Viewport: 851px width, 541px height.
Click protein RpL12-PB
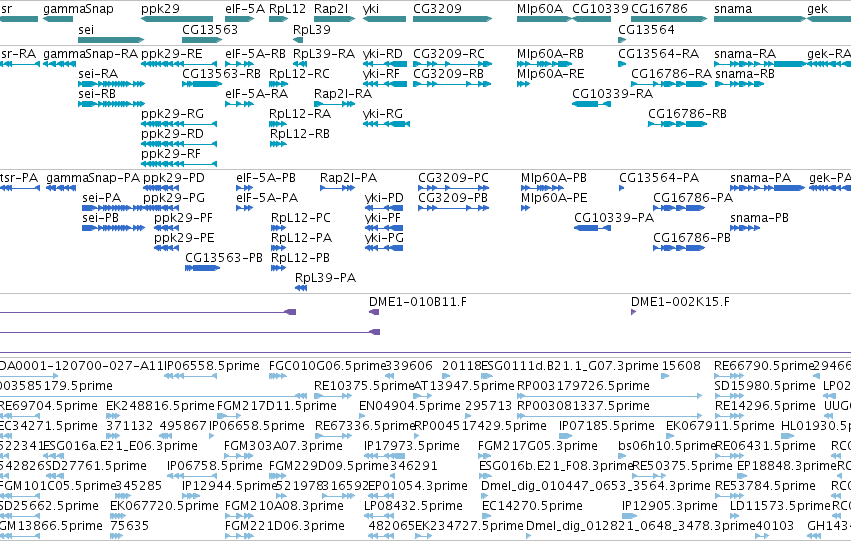pyautogui.click(x=300, y=258)
